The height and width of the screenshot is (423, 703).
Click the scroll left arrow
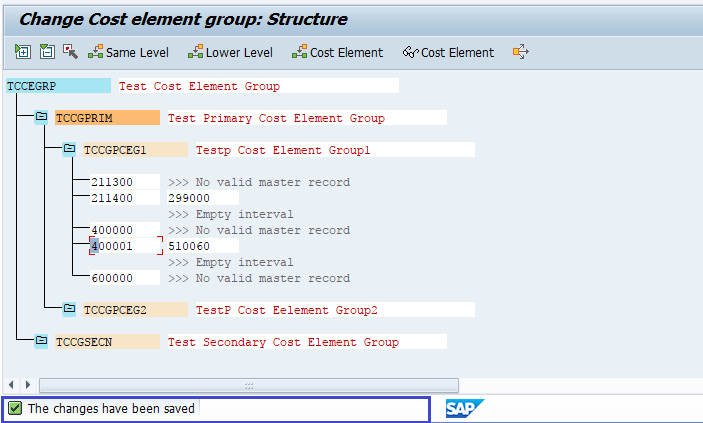coord(12,385)
